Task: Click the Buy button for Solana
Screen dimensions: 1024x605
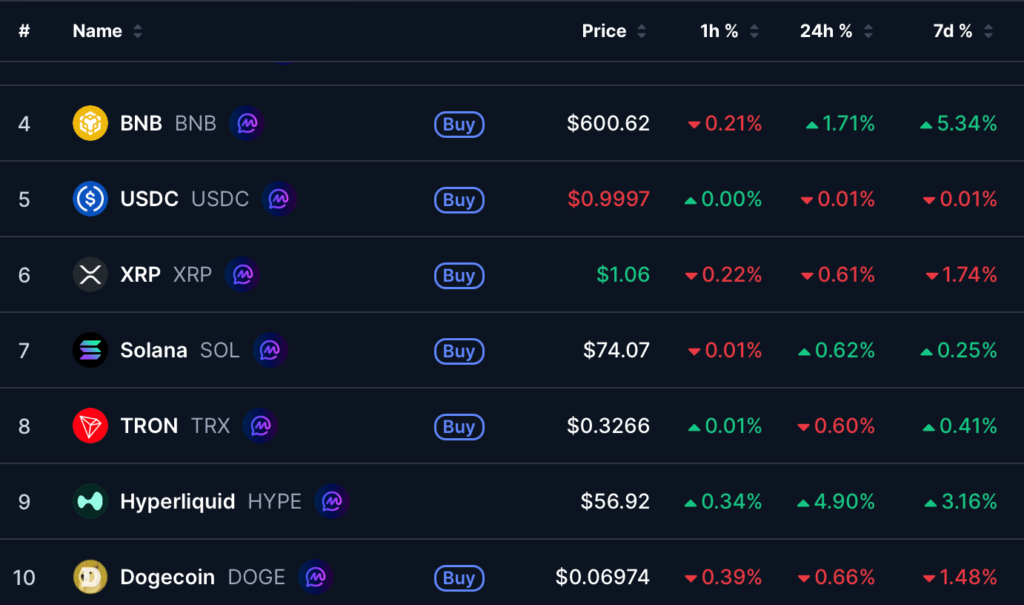Action: click(x=459, y=352)
